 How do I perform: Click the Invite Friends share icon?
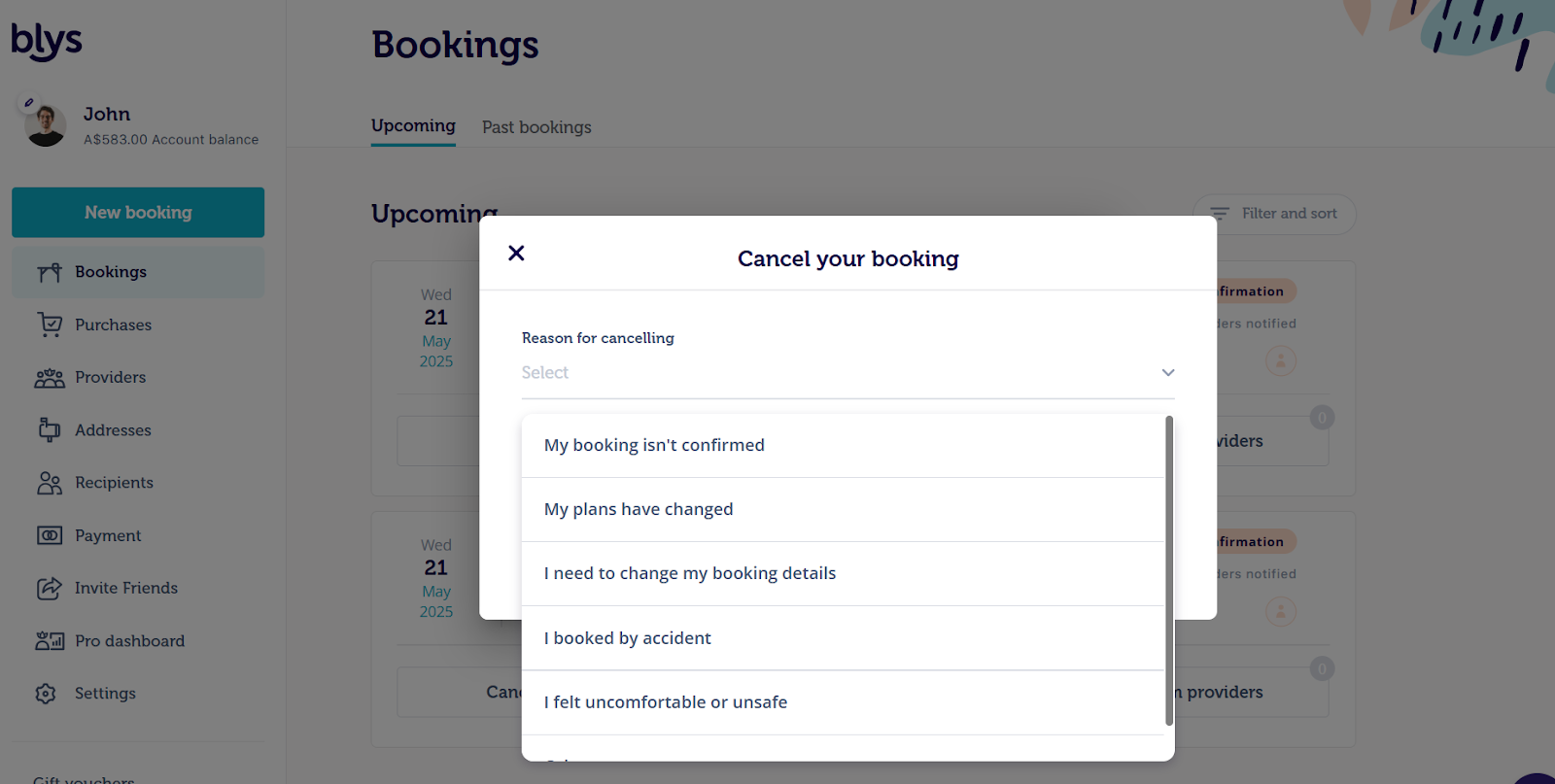50,588
